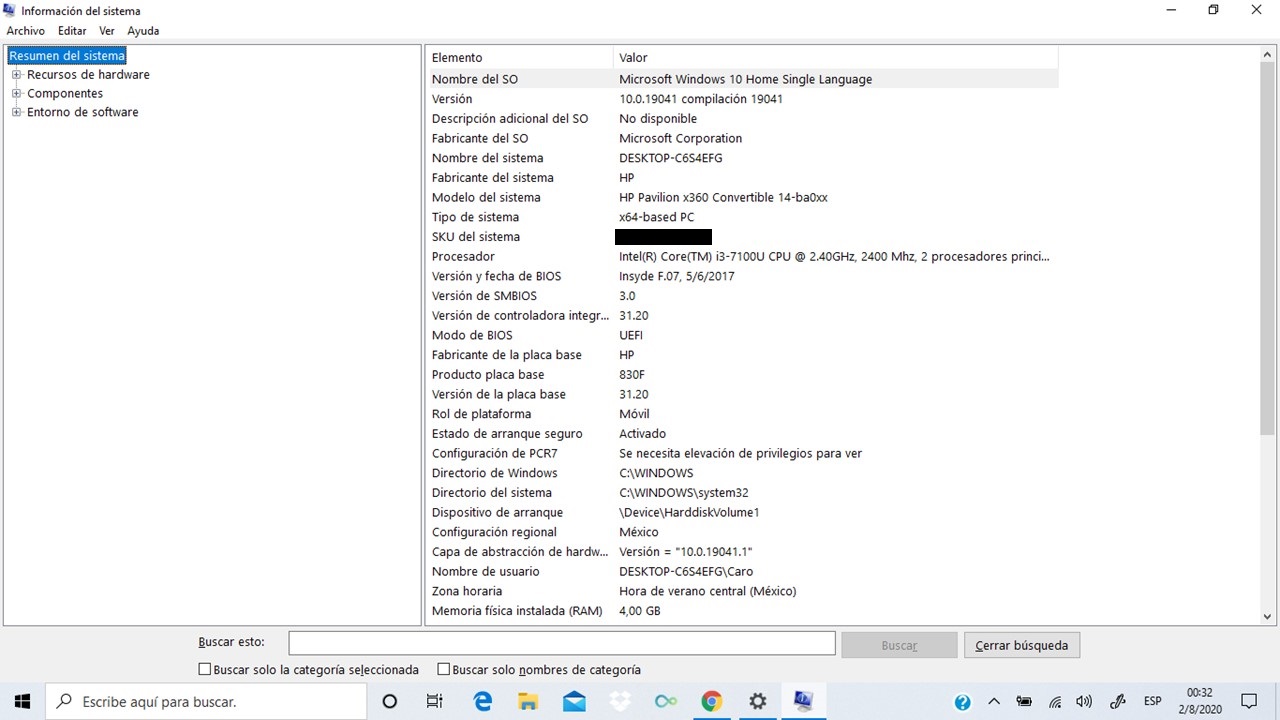Open the Ver menu

107,31
